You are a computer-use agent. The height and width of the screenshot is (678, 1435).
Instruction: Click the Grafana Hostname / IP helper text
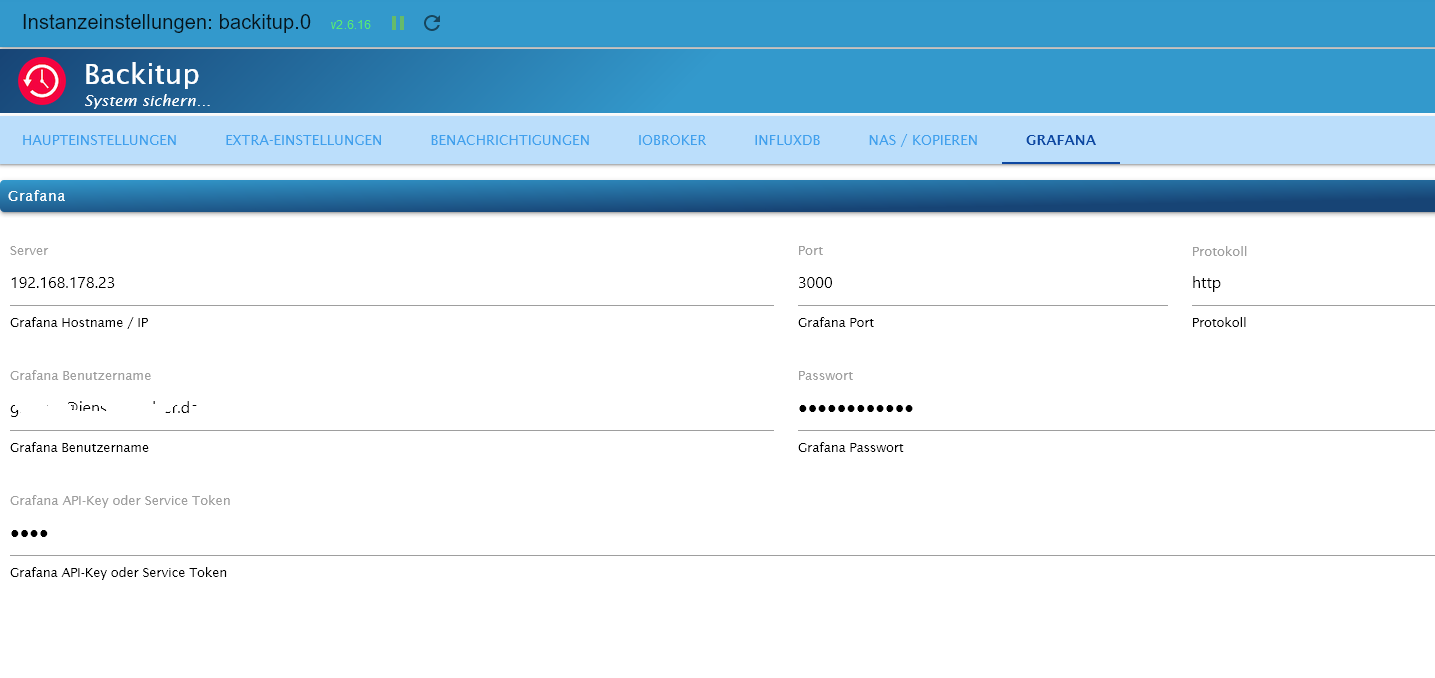tap(79, 323)
